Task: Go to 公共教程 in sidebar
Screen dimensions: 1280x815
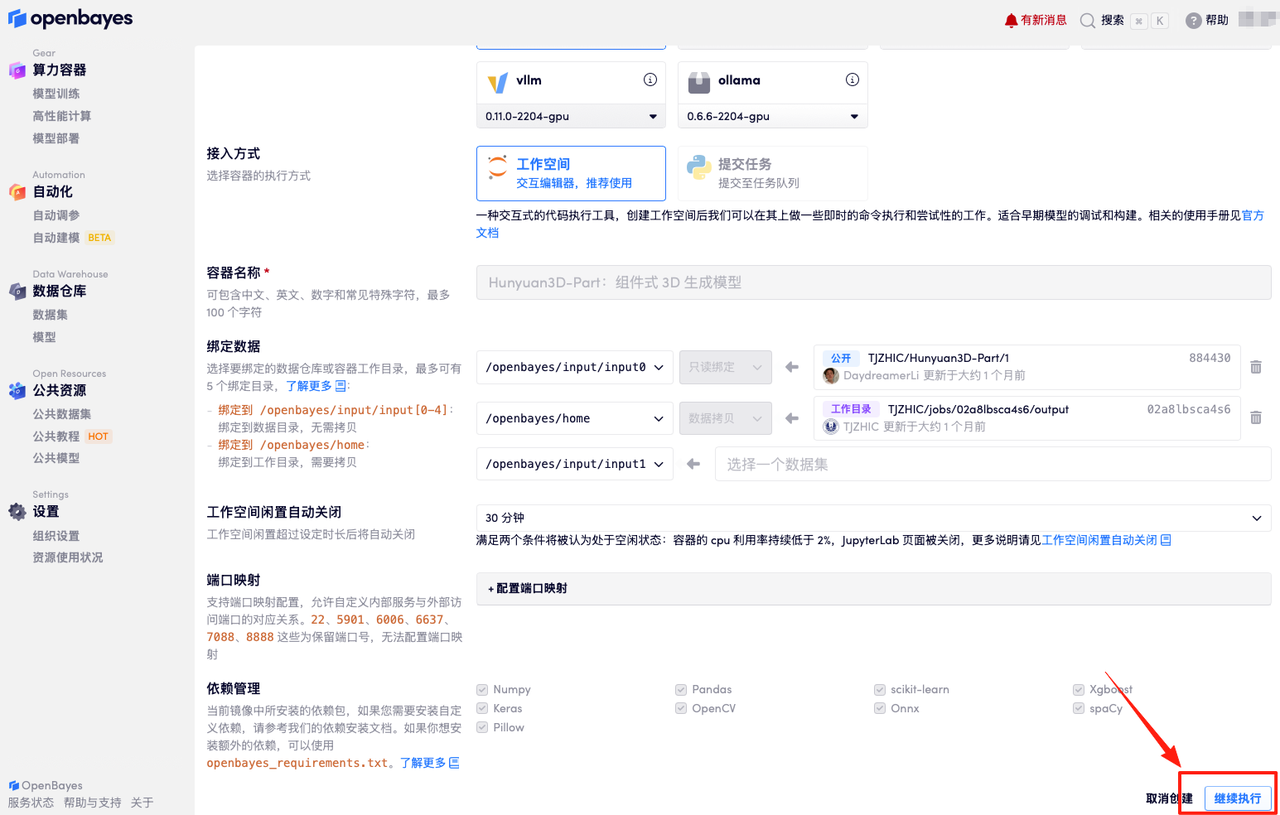Action: click(x=56, y=436)
